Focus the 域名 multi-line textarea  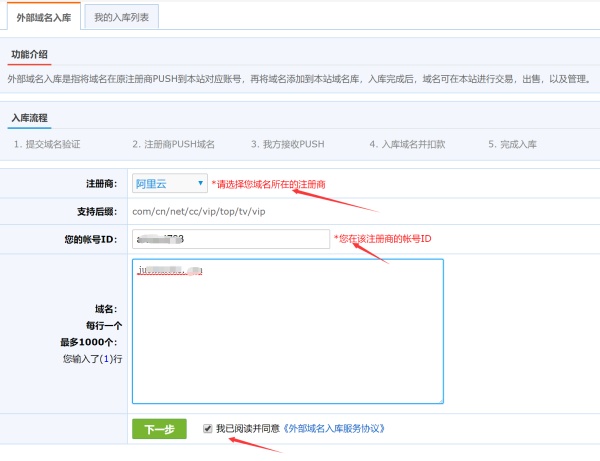(x=288, y=331)
